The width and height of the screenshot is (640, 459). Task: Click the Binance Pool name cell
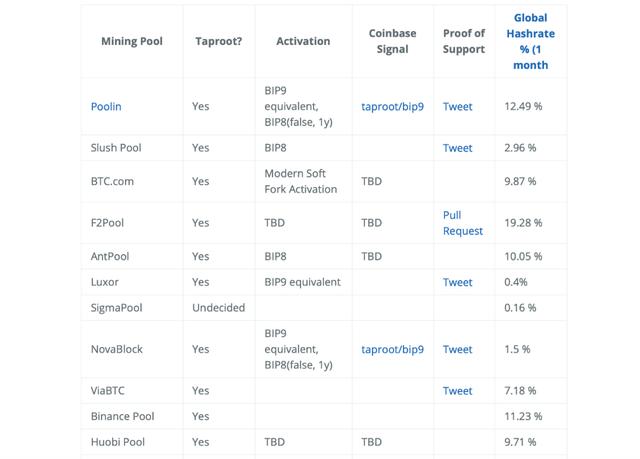tap(122, 416)
